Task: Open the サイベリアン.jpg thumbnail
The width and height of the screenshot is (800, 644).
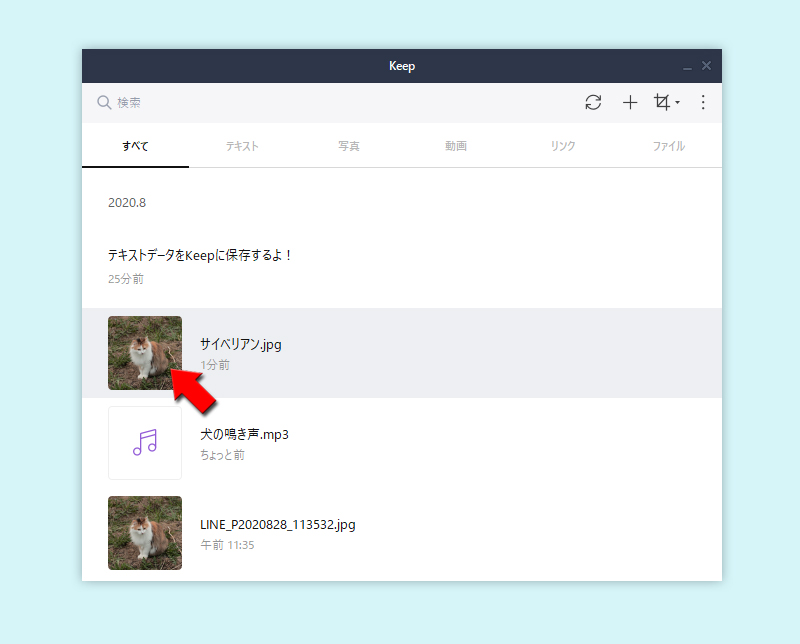Action: pos(145,353)
